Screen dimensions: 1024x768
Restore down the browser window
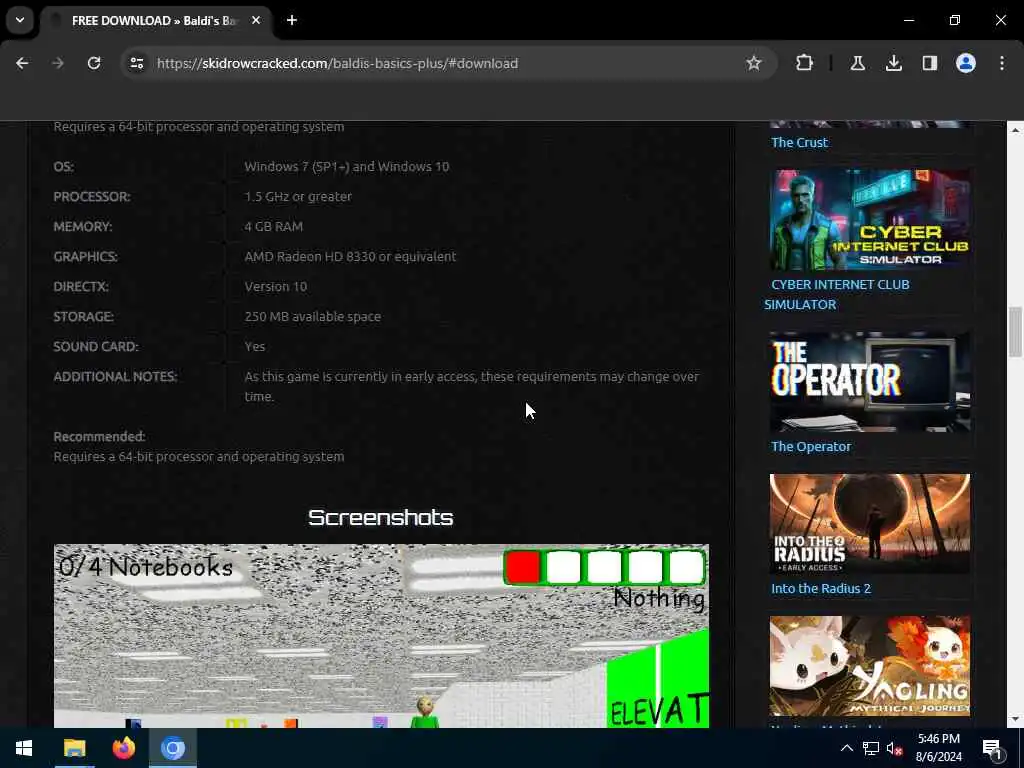click(955, 20)
